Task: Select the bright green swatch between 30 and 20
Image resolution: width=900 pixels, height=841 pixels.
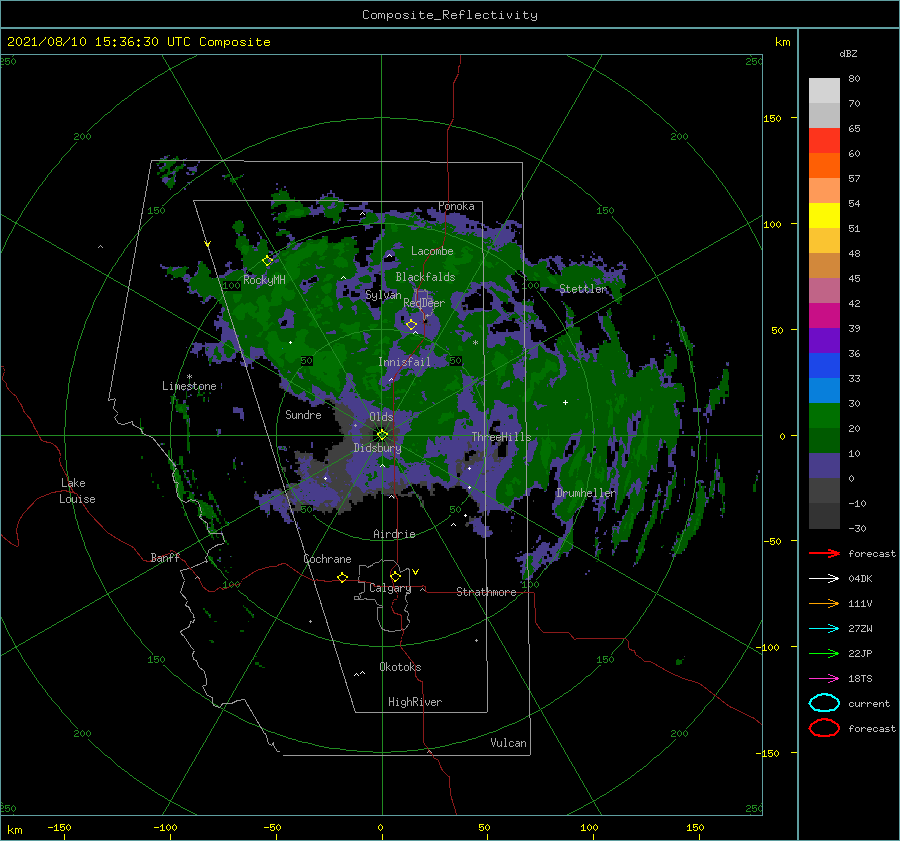Action: 824,416
